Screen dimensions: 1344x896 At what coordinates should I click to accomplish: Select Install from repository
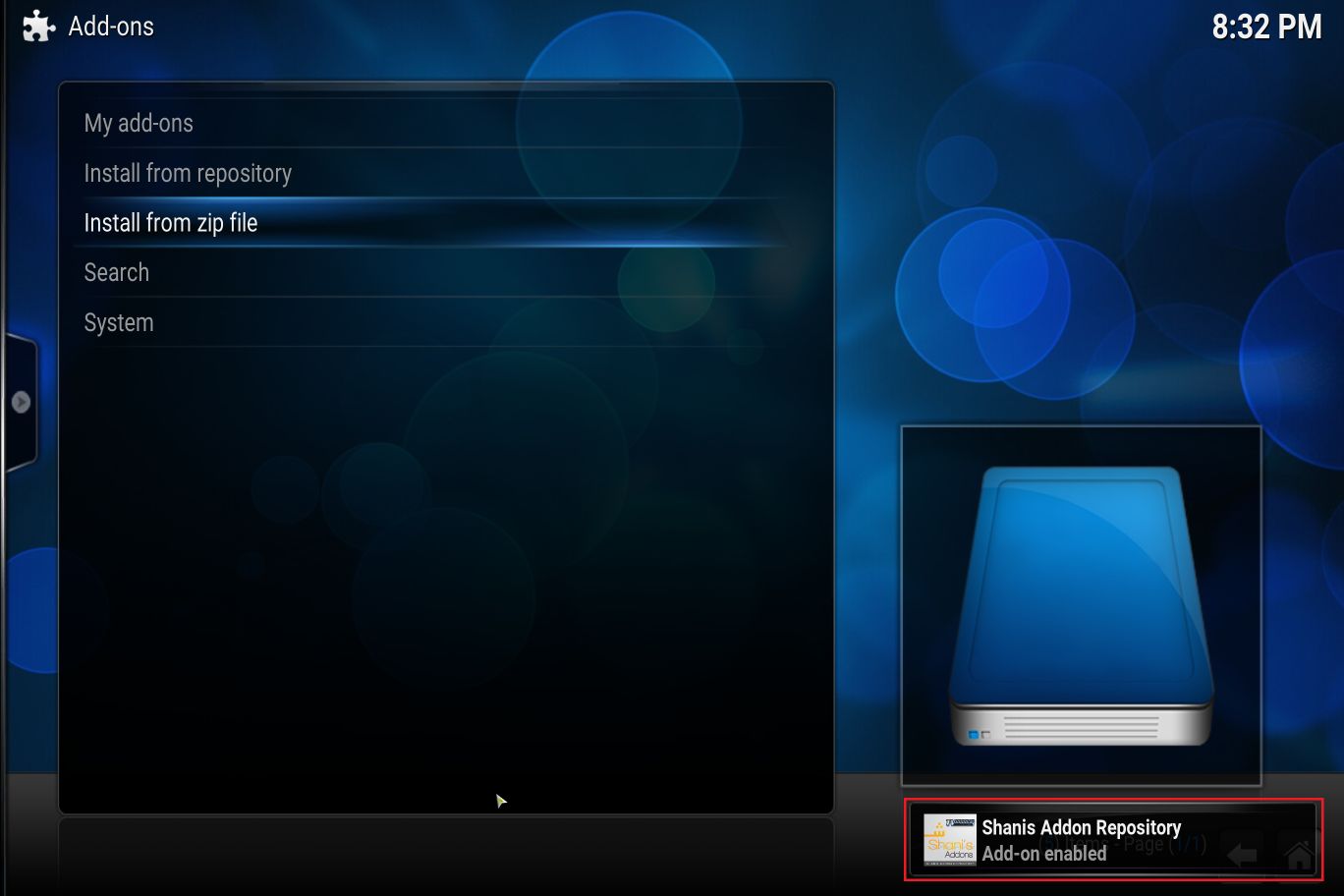(188, 173)
